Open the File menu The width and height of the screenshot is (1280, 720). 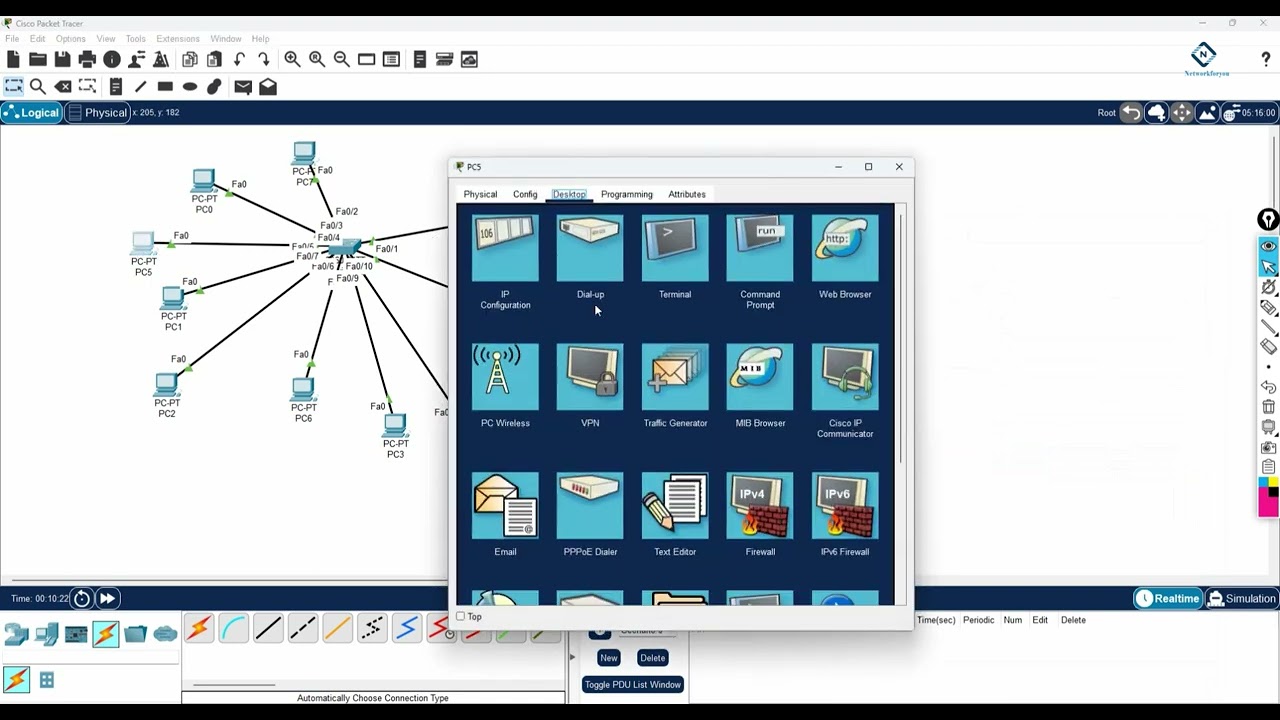pos(12,39)
